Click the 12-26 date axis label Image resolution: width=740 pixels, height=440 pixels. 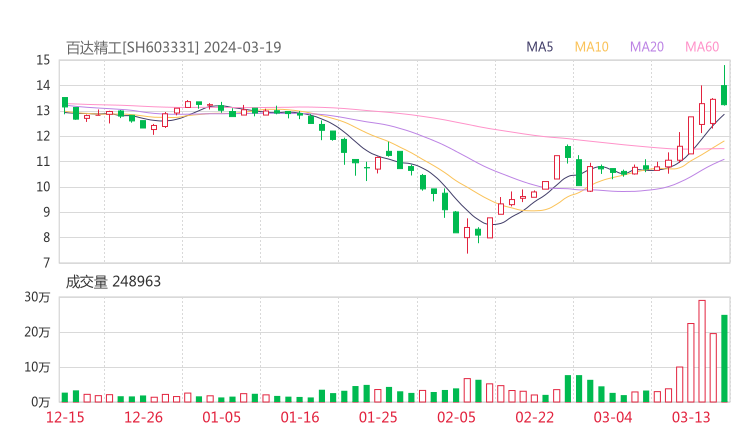tap(143, 417)
